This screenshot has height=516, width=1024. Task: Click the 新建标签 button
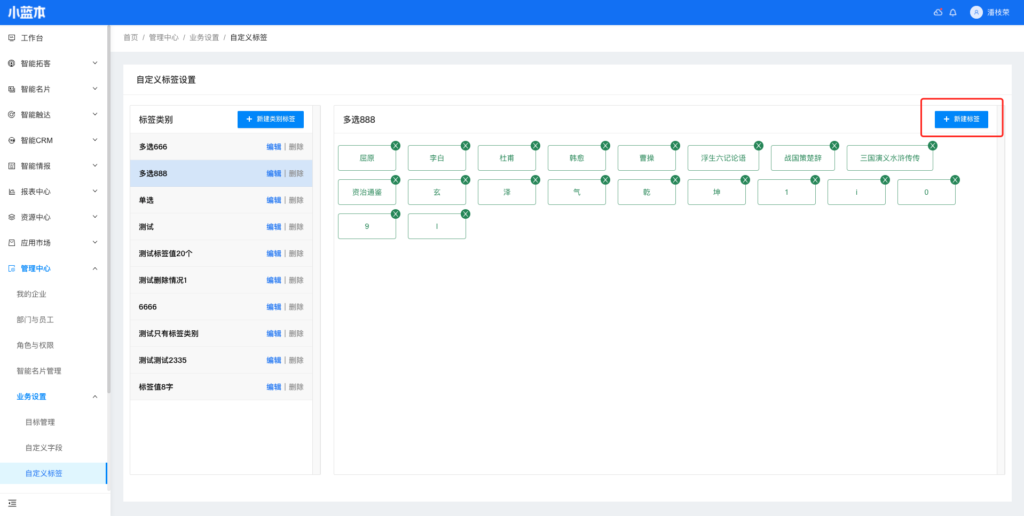(x=961, y=119)
